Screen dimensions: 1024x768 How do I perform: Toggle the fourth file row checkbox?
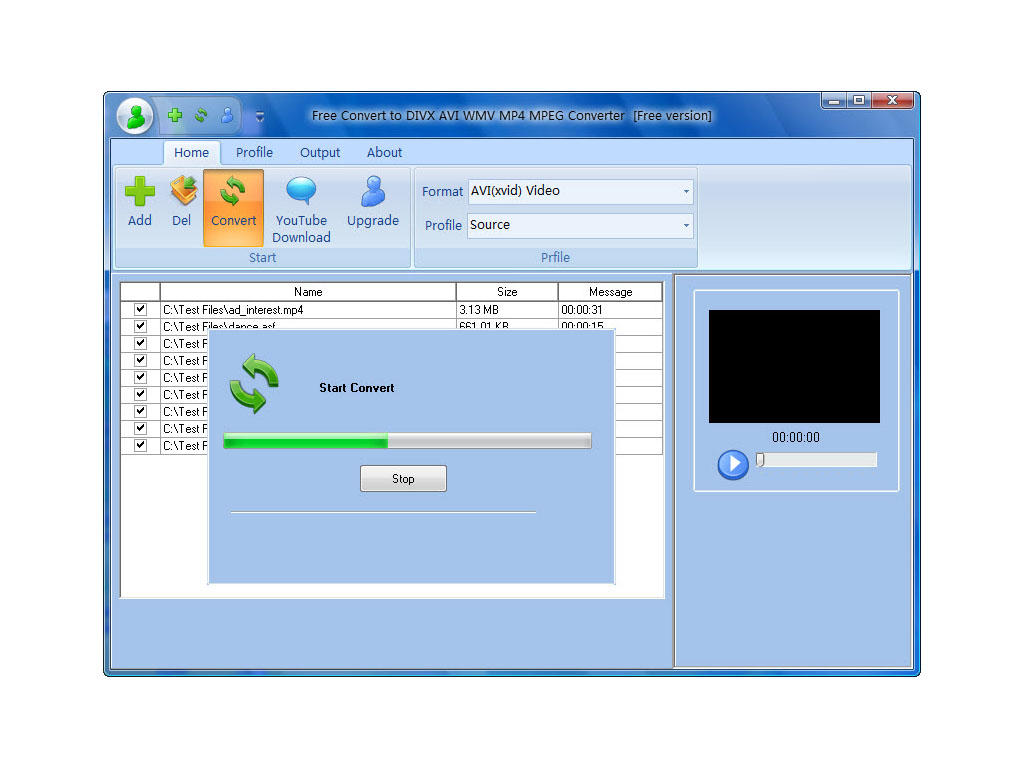[x=140, y=360]
